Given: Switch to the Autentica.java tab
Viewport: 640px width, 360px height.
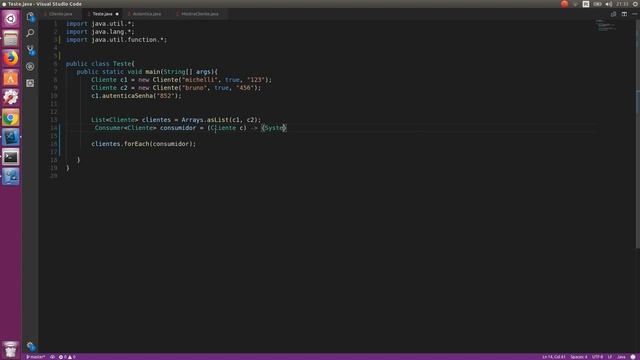Looking at the screenshot, I should (147, 14).
